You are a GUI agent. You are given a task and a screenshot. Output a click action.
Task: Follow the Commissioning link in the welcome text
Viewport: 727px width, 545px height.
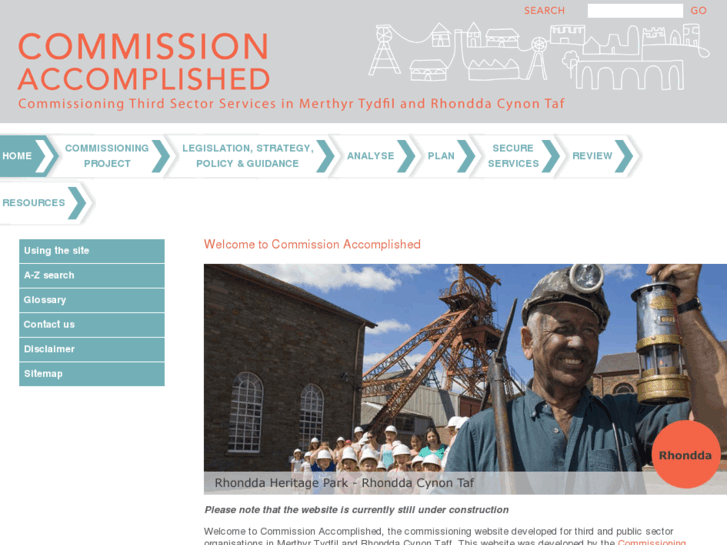[651, 542]
